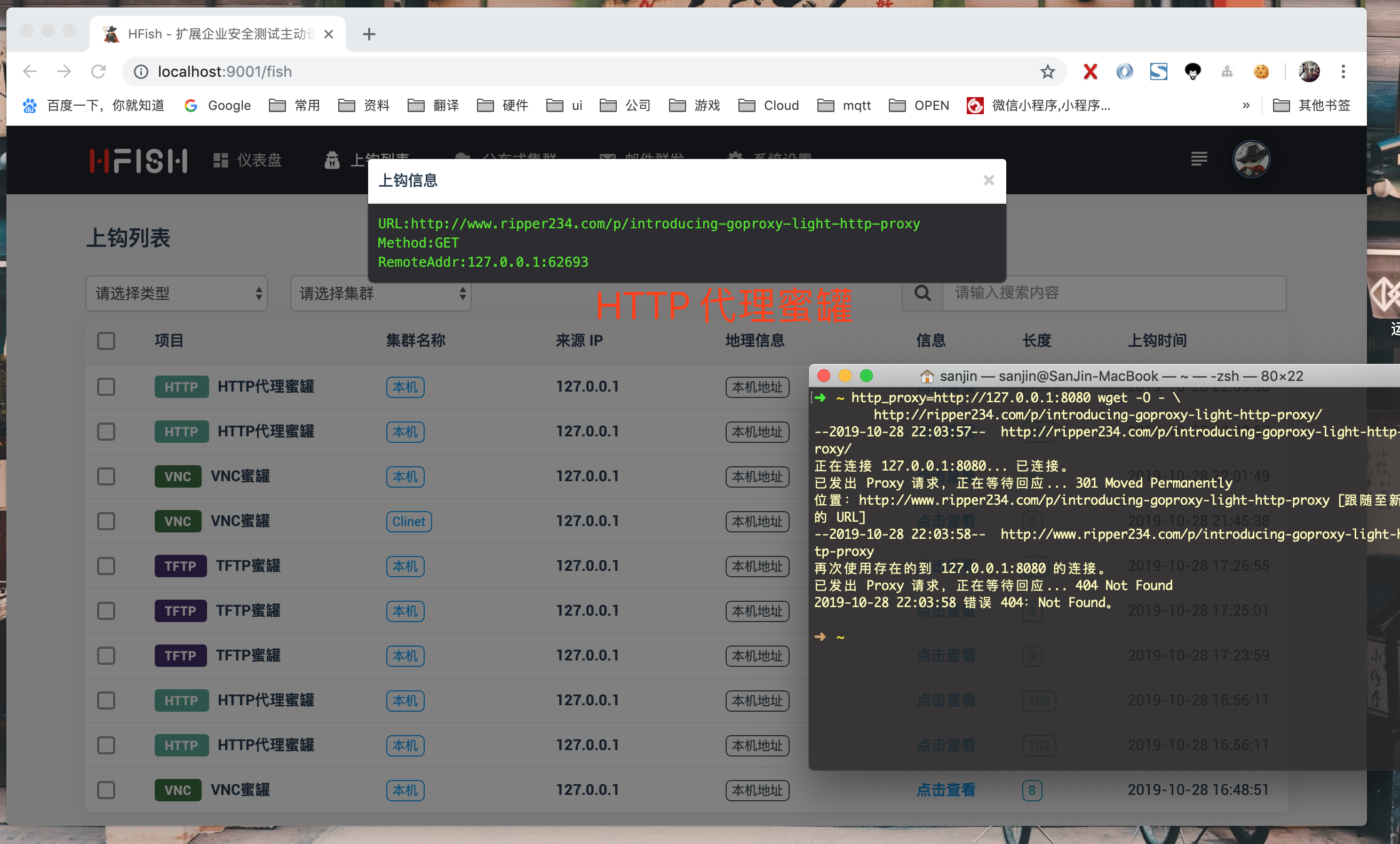Click the search magnifier icon
Viewport: 1400px width, 844px height.
click(x=921, y=293)
